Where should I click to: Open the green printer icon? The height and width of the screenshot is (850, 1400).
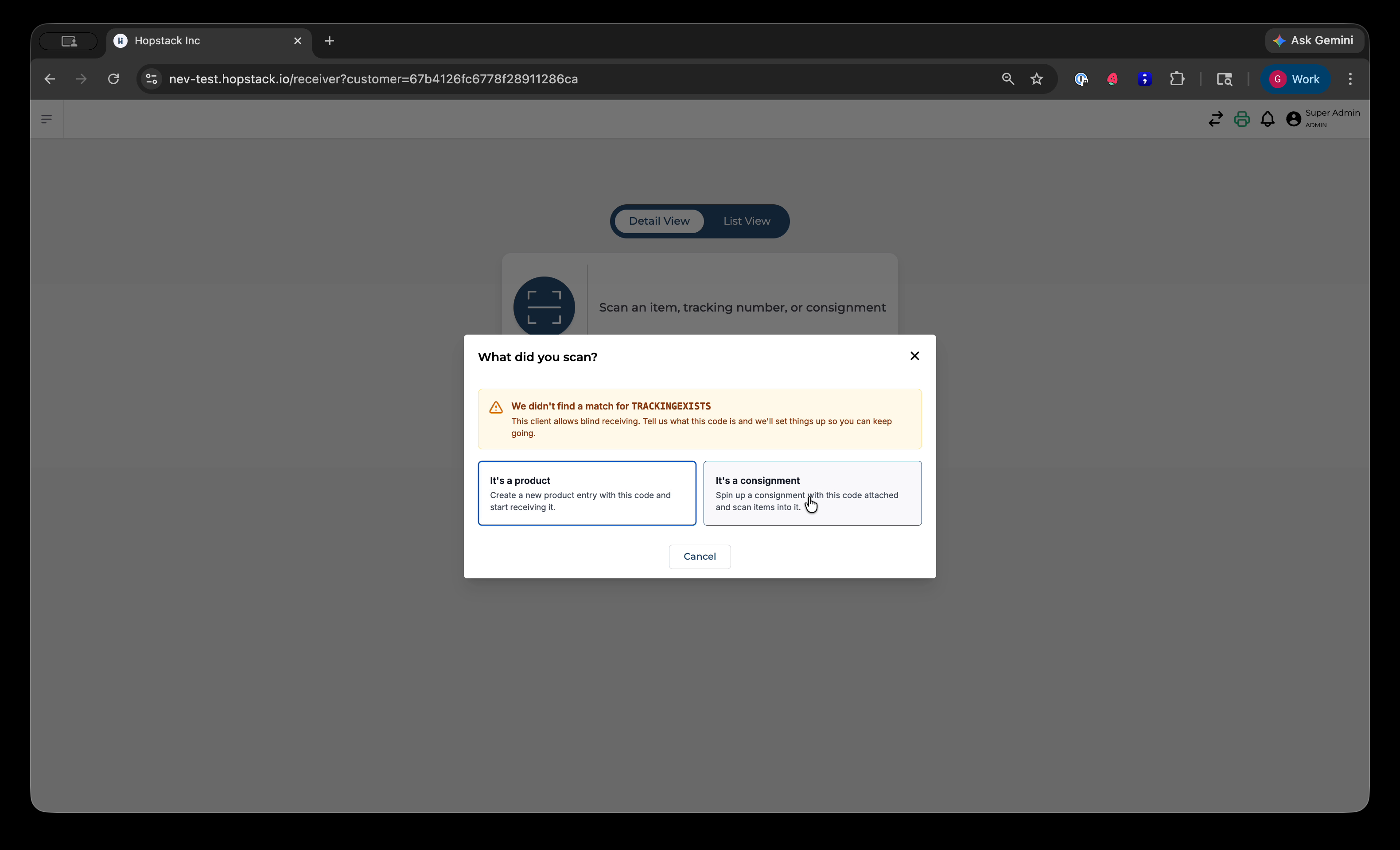click(1241, 119)
